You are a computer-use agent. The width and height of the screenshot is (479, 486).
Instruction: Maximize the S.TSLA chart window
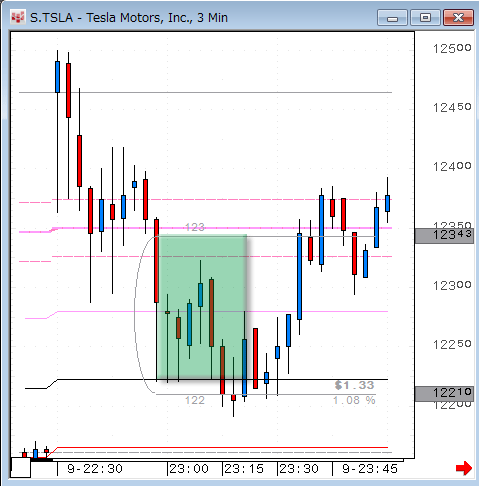point(425,18)
